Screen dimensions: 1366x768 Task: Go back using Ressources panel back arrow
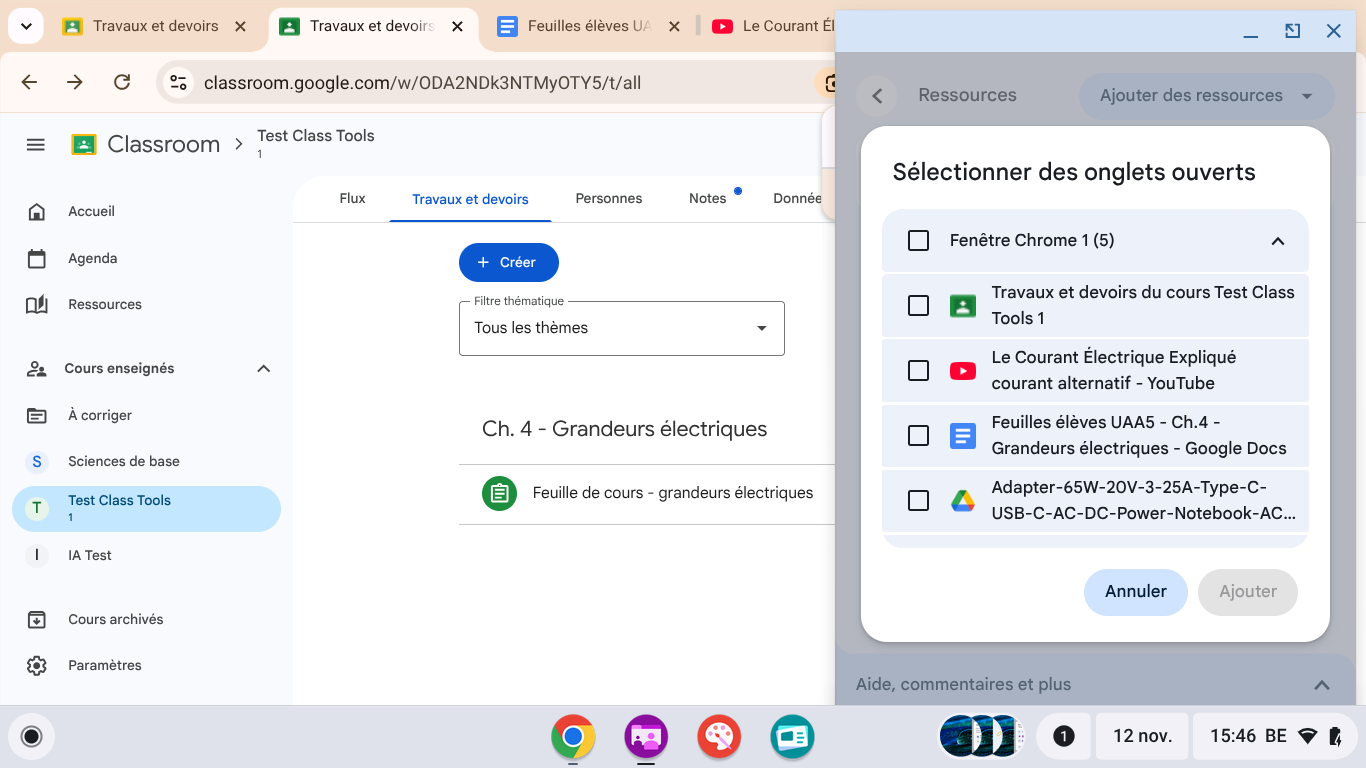[877, 96]
